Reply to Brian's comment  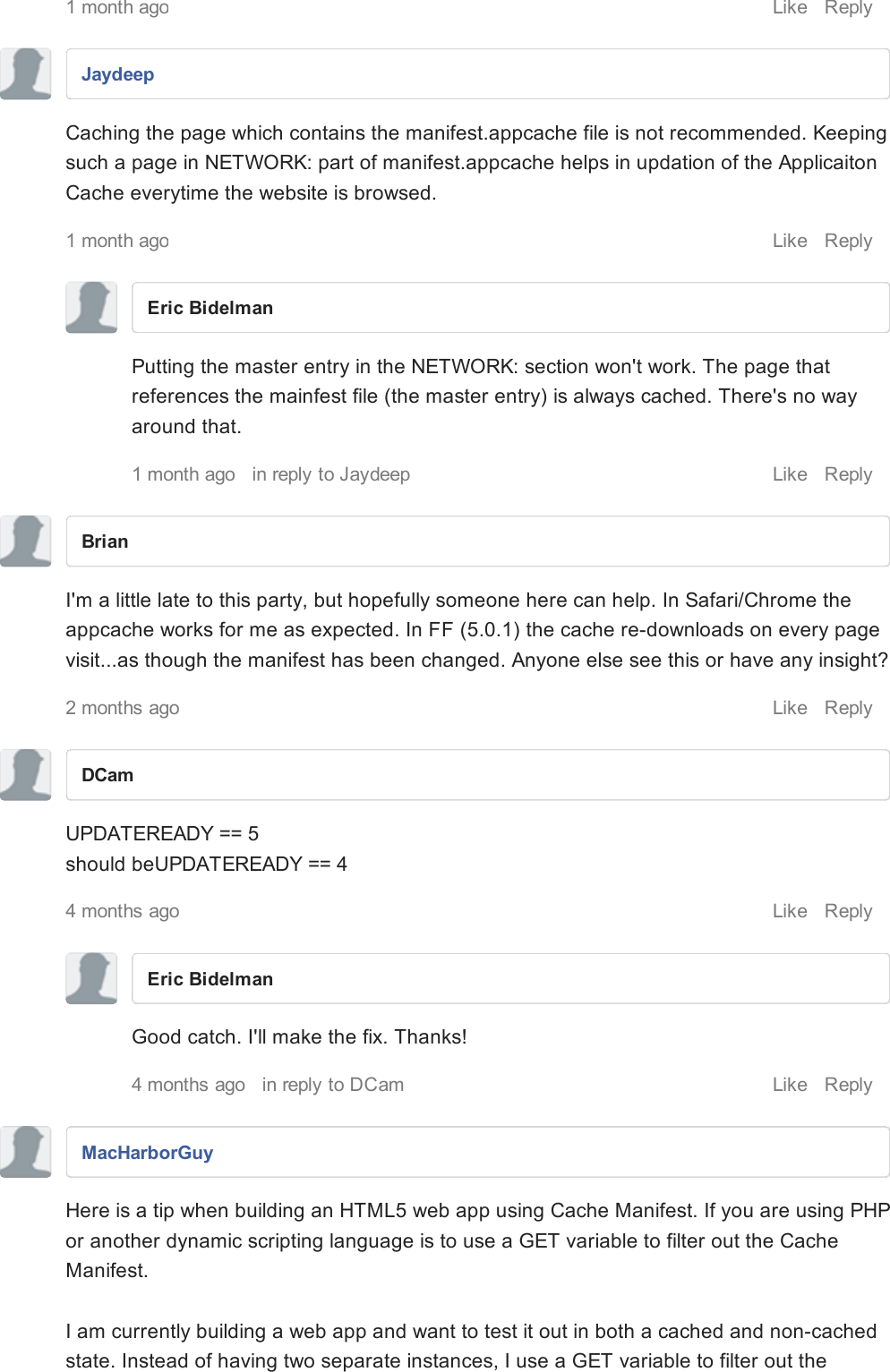[x=848, y=708]
